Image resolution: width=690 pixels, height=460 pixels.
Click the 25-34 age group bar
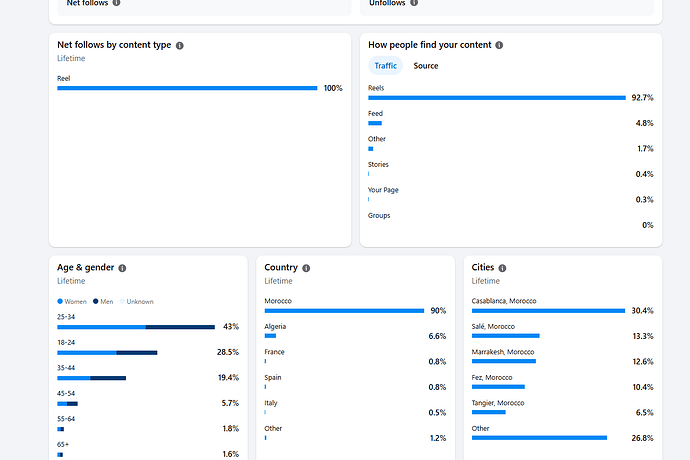[136, 327]
